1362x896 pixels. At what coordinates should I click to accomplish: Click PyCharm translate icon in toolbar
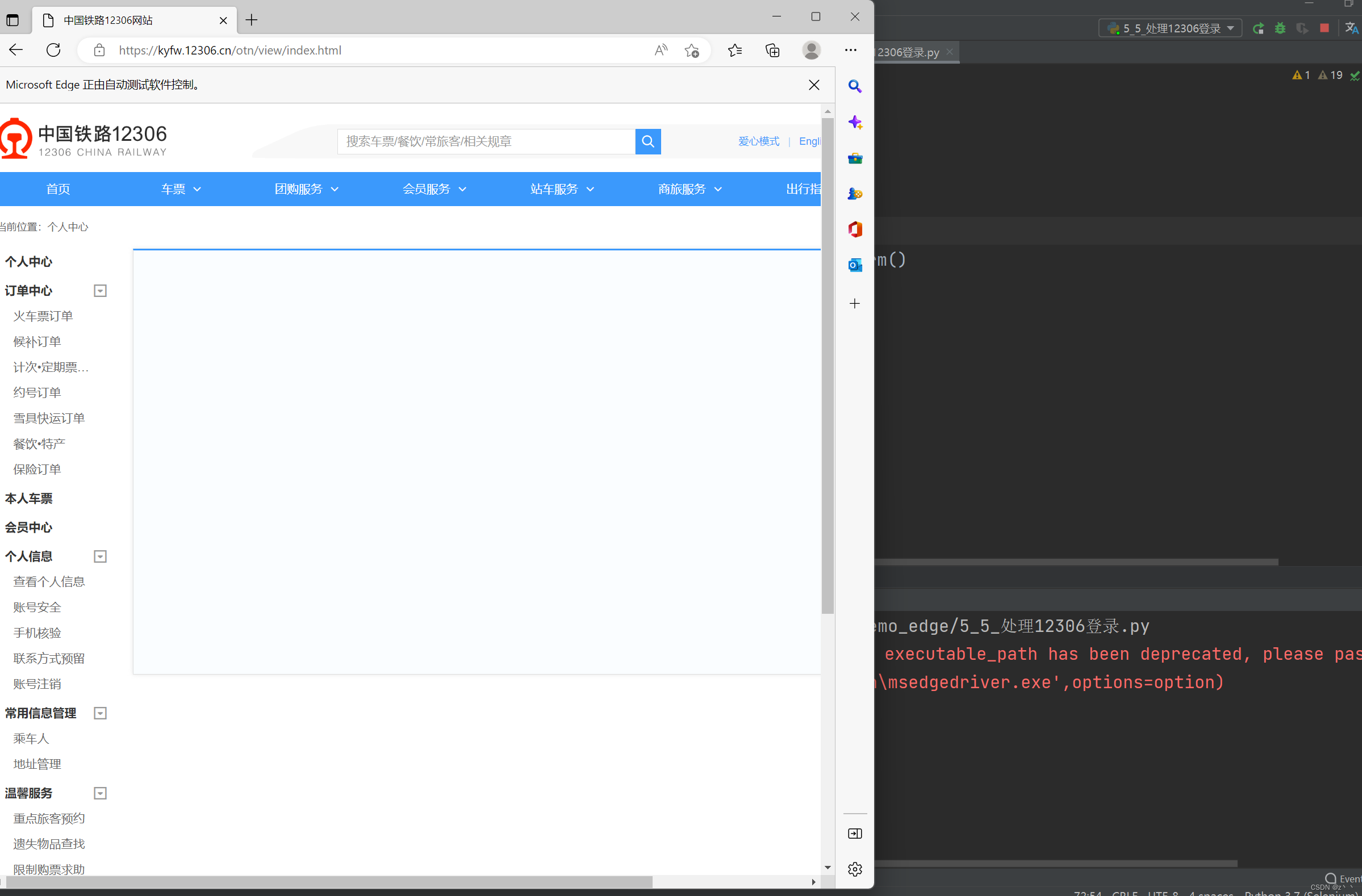pyautogui.click(x=1352, y=28)
